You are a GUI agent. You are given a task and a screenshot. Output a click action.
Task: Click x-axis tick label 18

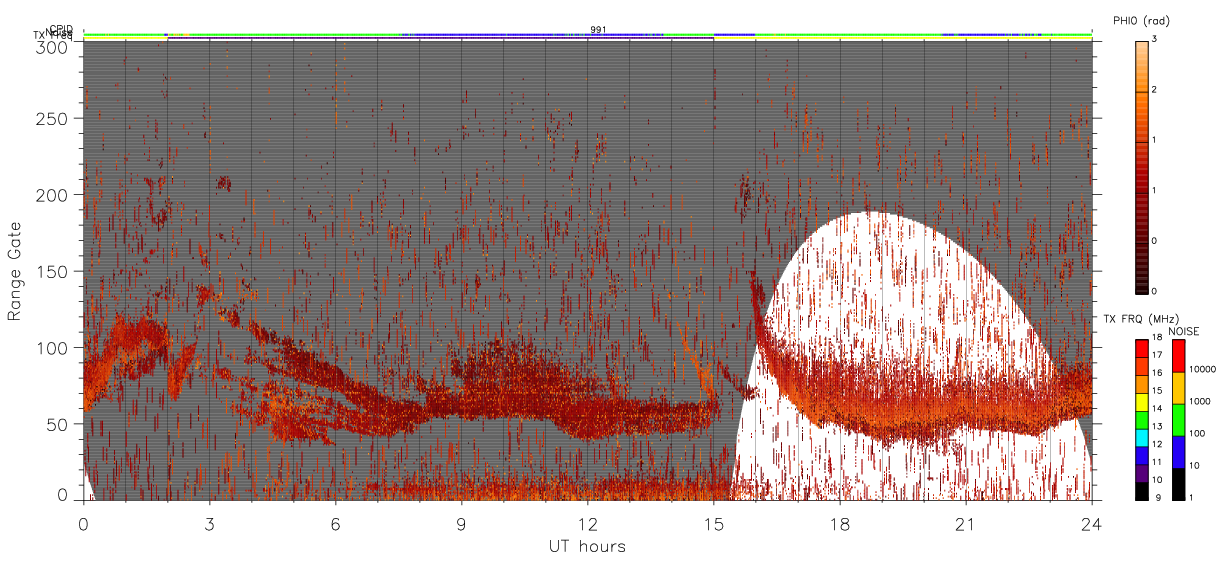click(x=840, y=523)
